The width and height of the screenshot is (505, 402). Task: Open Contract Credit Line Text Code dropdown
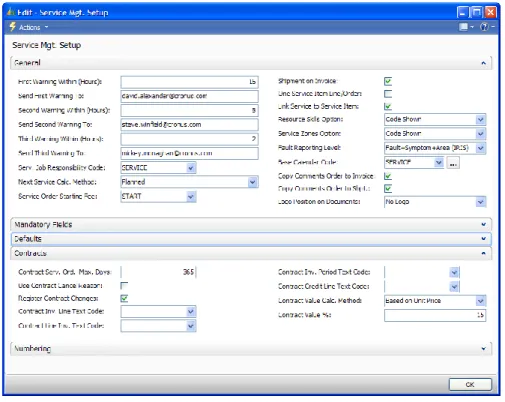[x=454, y=286]
